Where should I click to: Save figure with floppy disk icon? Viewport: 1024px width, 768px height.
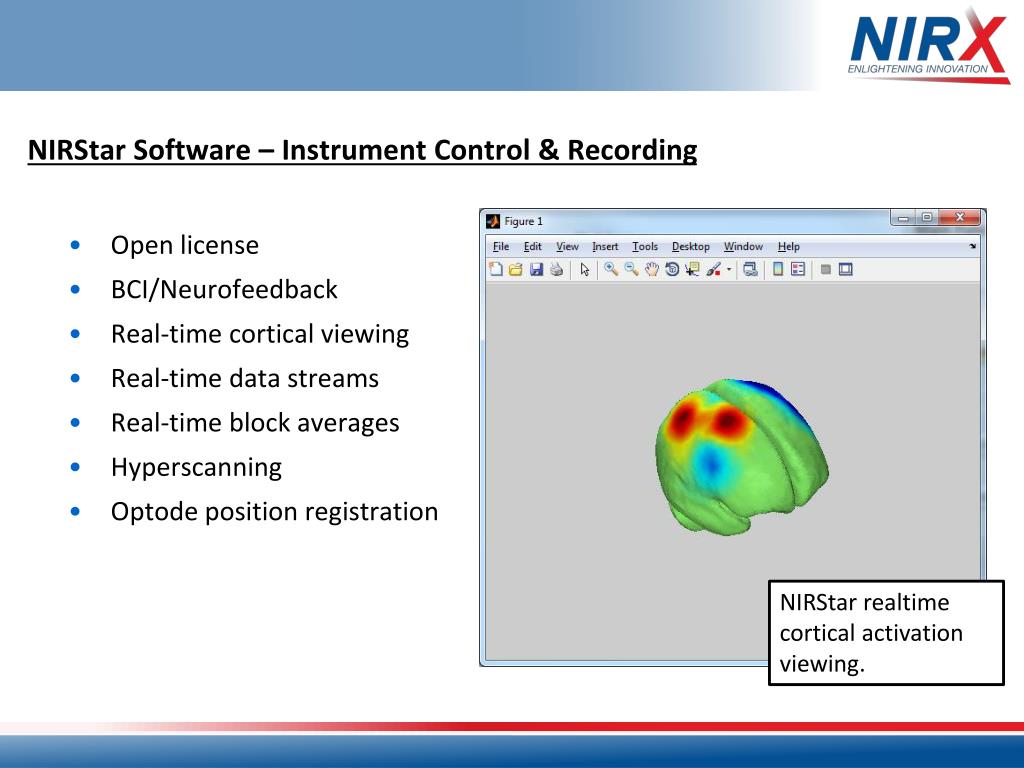point(536,269)
